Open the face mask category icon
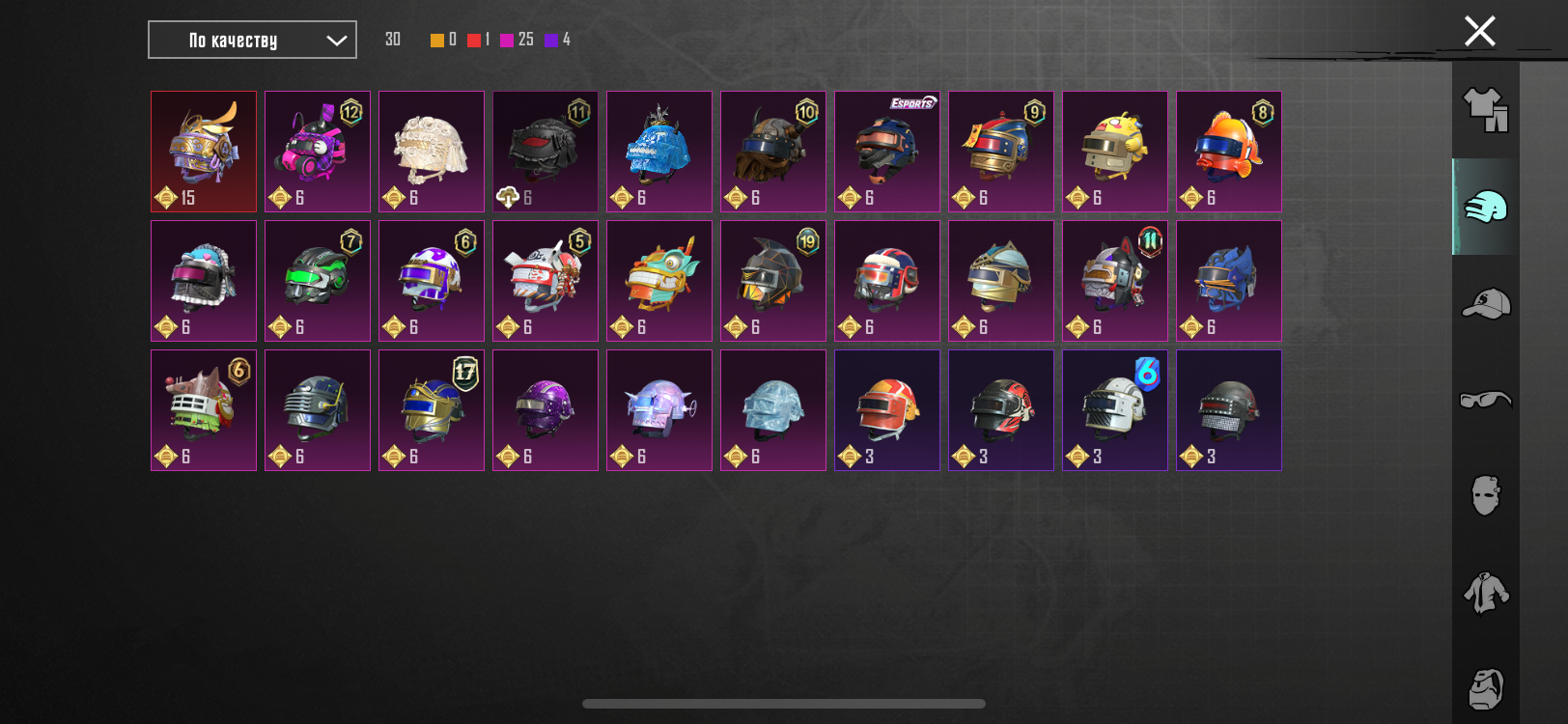This screenshot has width=1568, height=724. pyautogui.click(x=1485, y=495)
